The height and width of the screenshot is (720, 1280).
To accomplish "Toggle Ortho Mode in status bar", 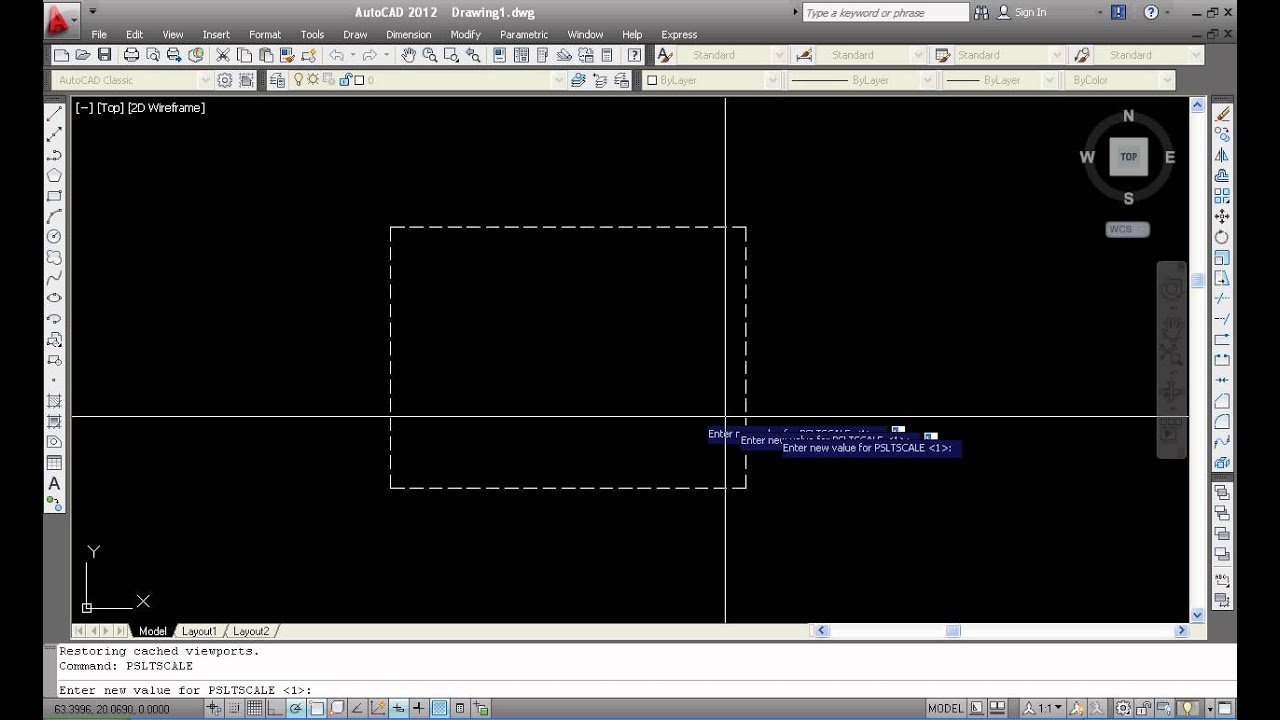I will (275, 708).
